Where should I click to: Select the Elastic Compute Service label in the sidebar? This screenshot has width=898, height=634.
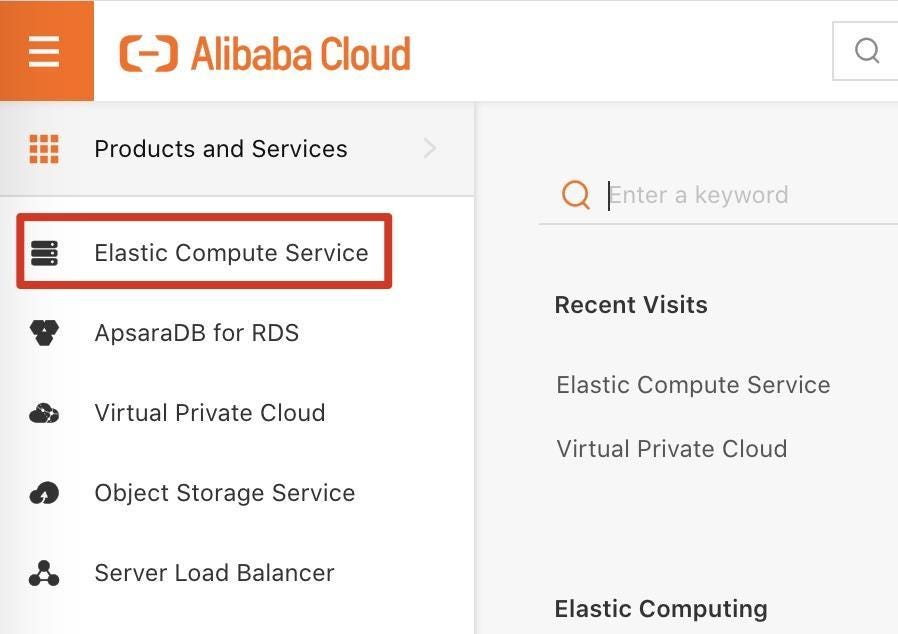(231, 253)
